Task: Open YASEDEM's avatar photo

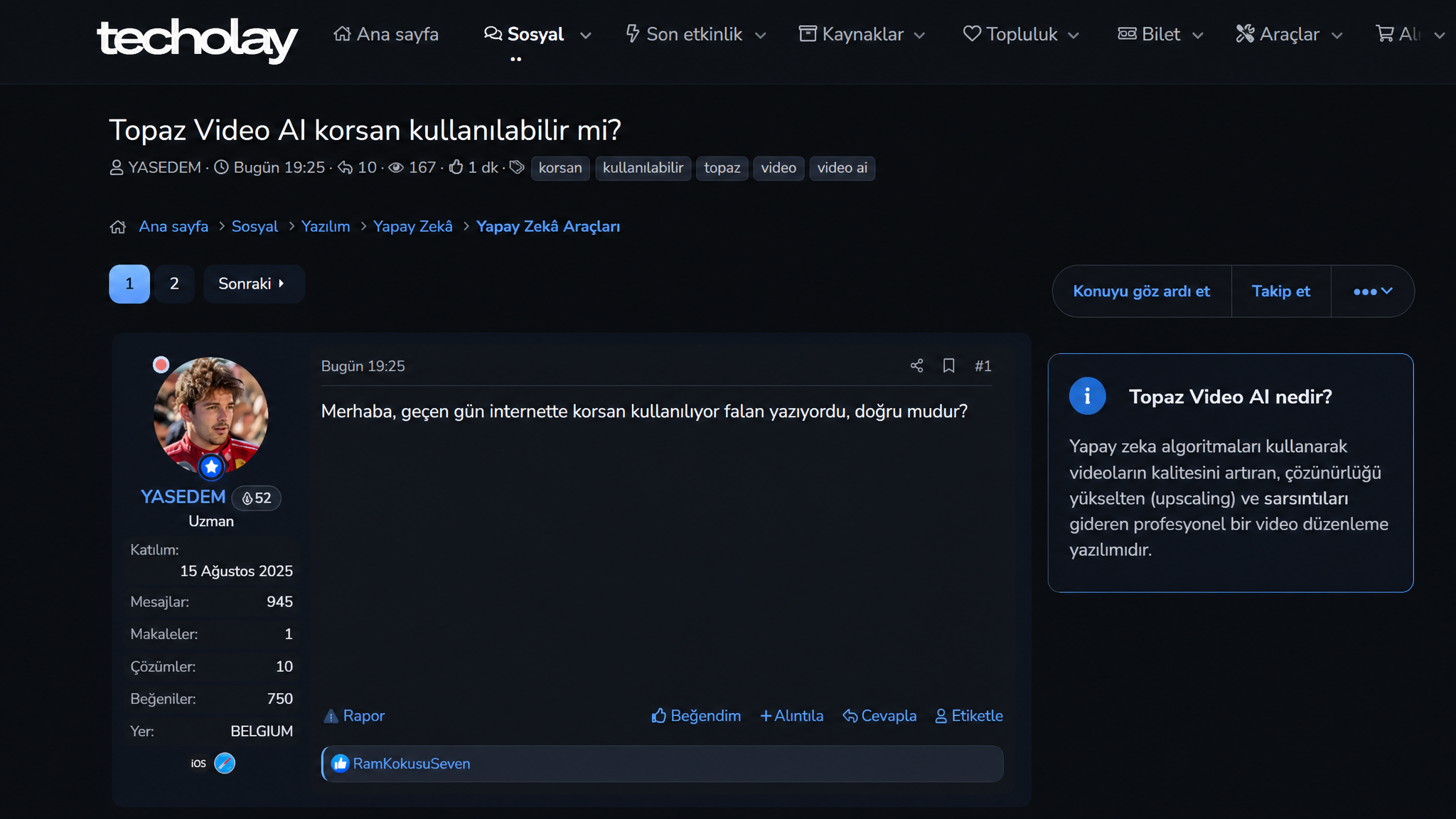Action: click(210, 414)
